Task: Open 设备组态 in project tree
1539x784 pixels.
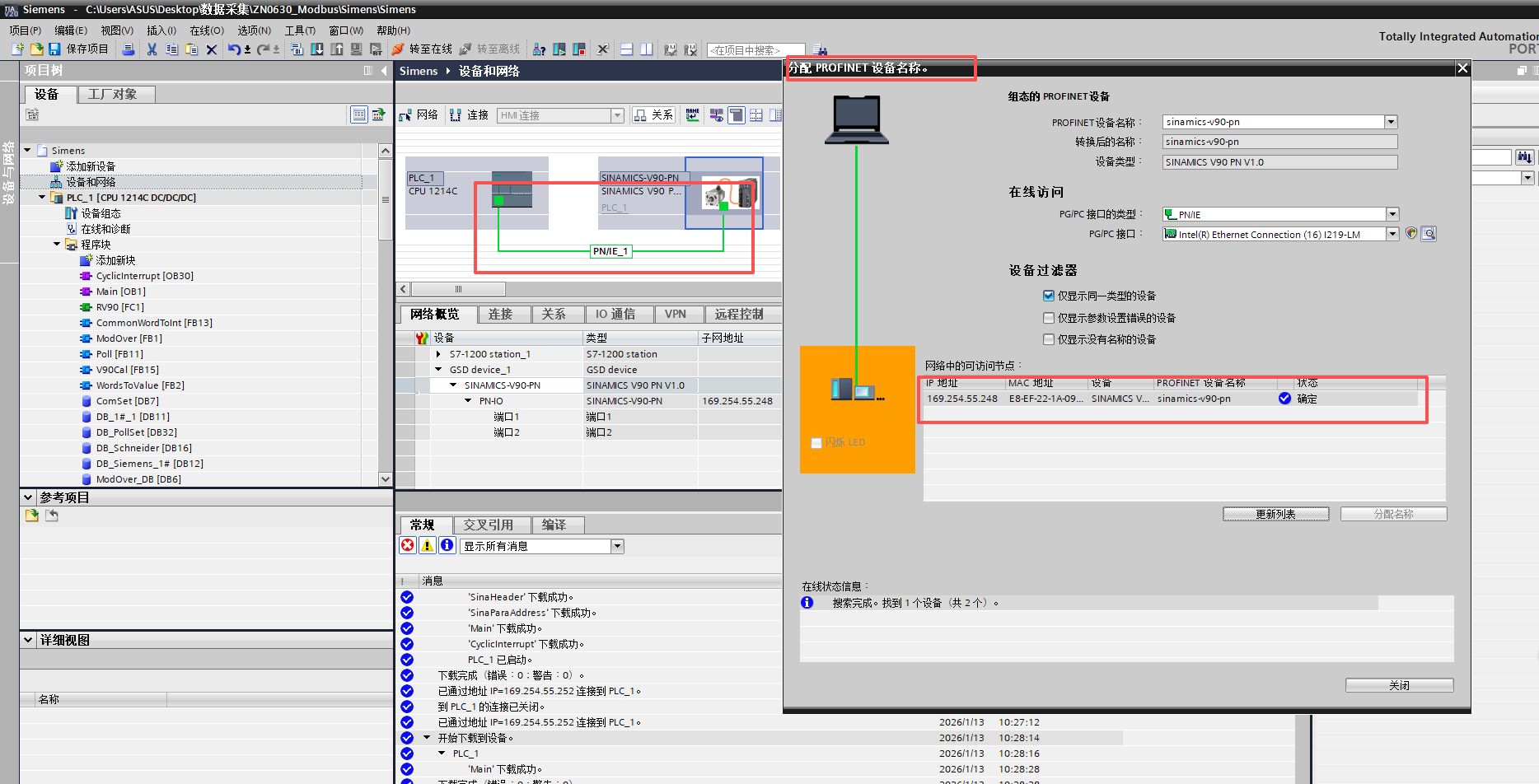Action: (x=101, y=213)
